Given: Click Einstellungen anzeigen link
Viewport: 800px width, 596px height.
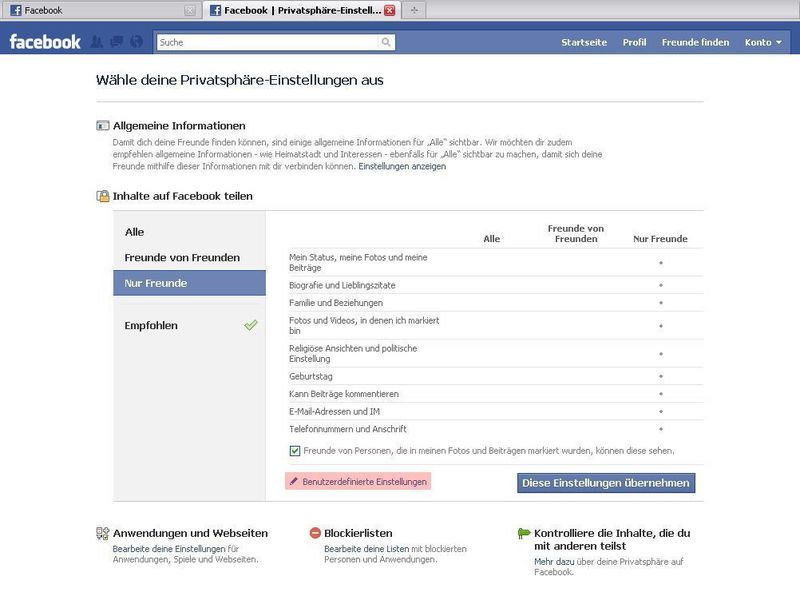Looking at the screenshot, I should click(402, 166).
